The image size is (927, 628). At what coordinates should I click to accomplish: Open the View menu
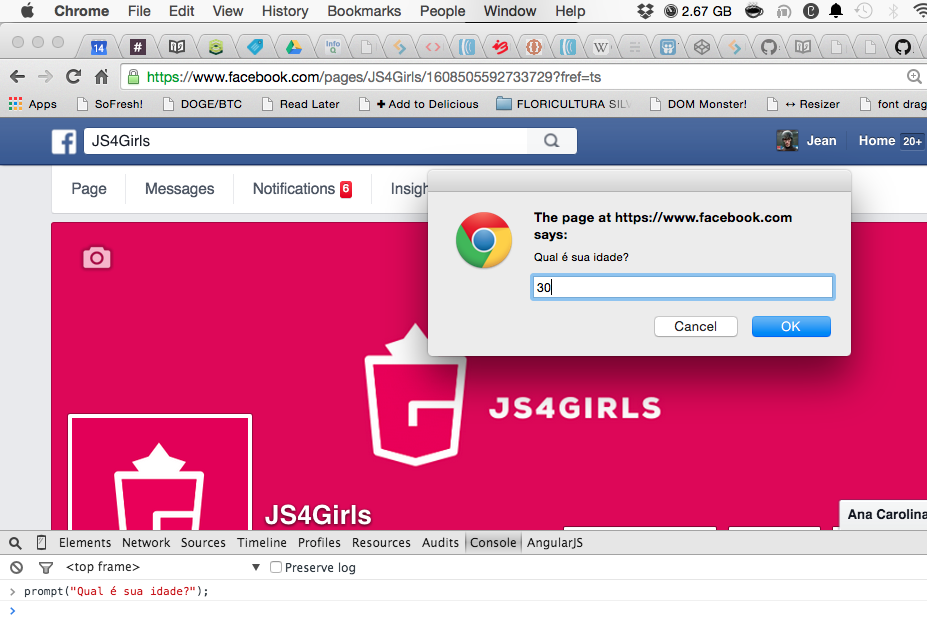coord(228,11)
